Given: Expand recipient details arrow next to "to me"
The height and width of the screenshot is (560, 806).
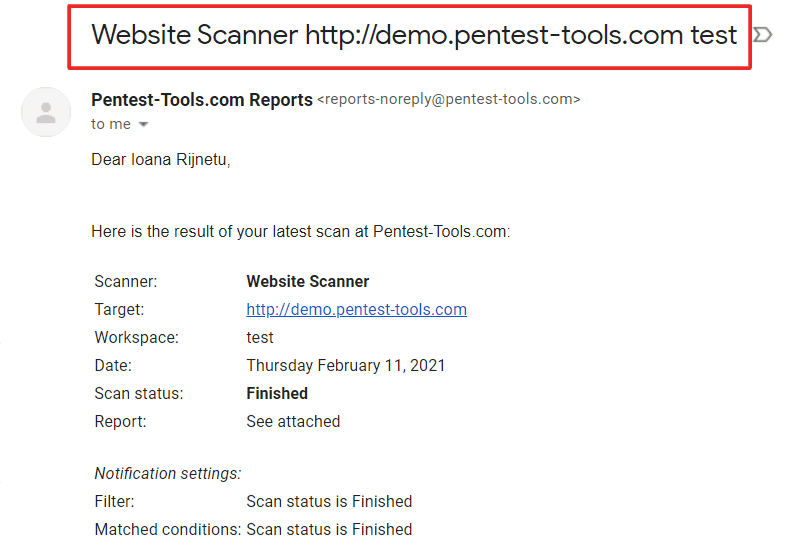Looking at the screenshot, I should click(x=144, y=124).
